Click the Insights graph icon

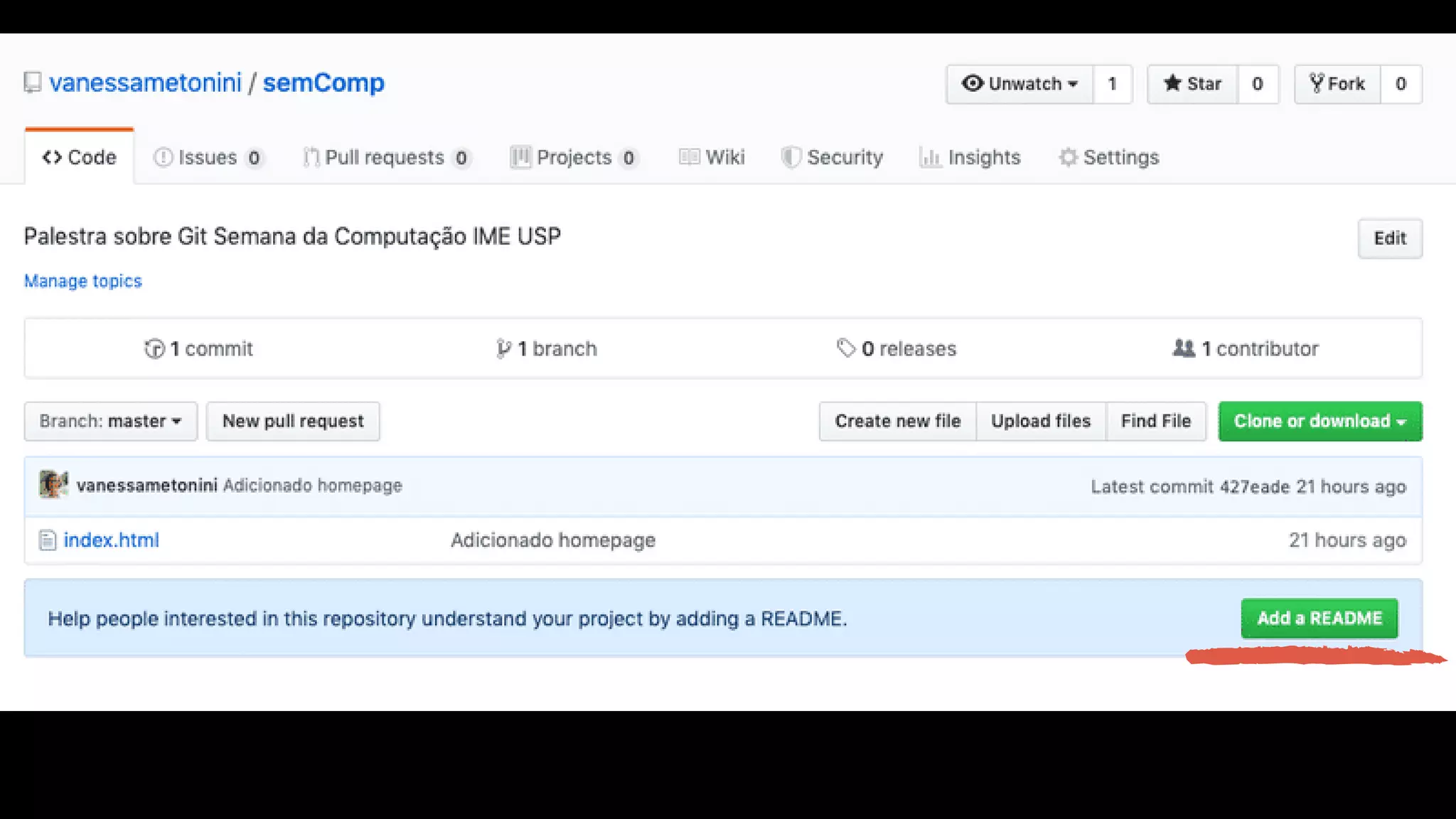pos(930,157)
